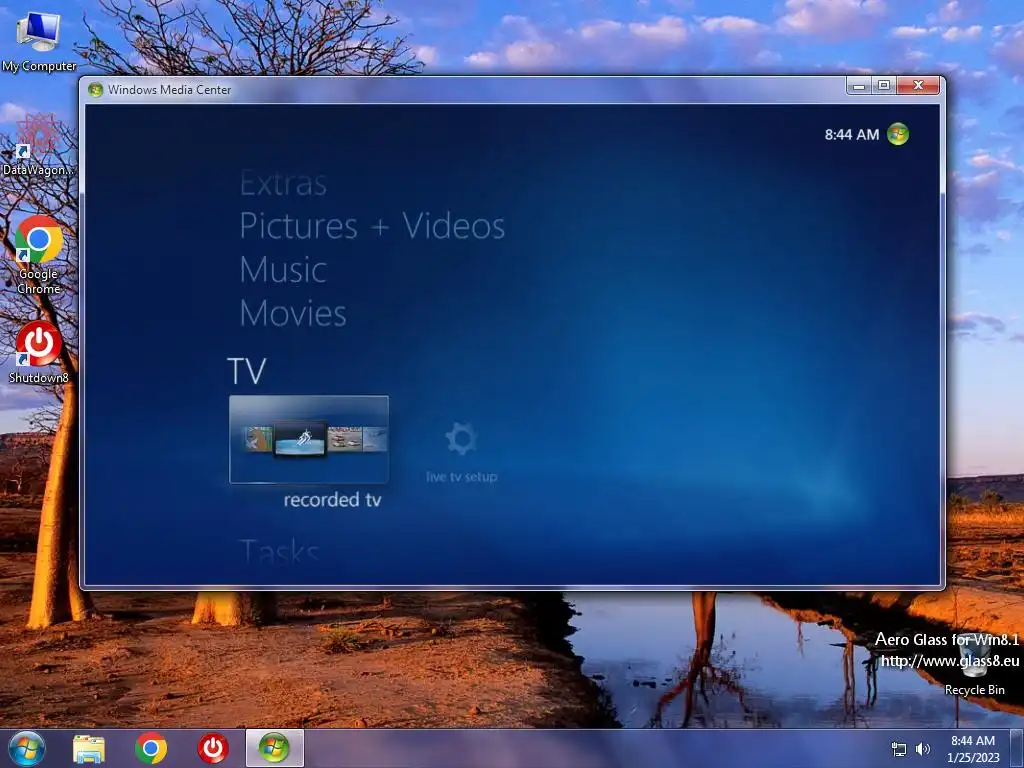Open the Music section
The width and height of the screenshot is (1024, 768).
pos(283,270)
